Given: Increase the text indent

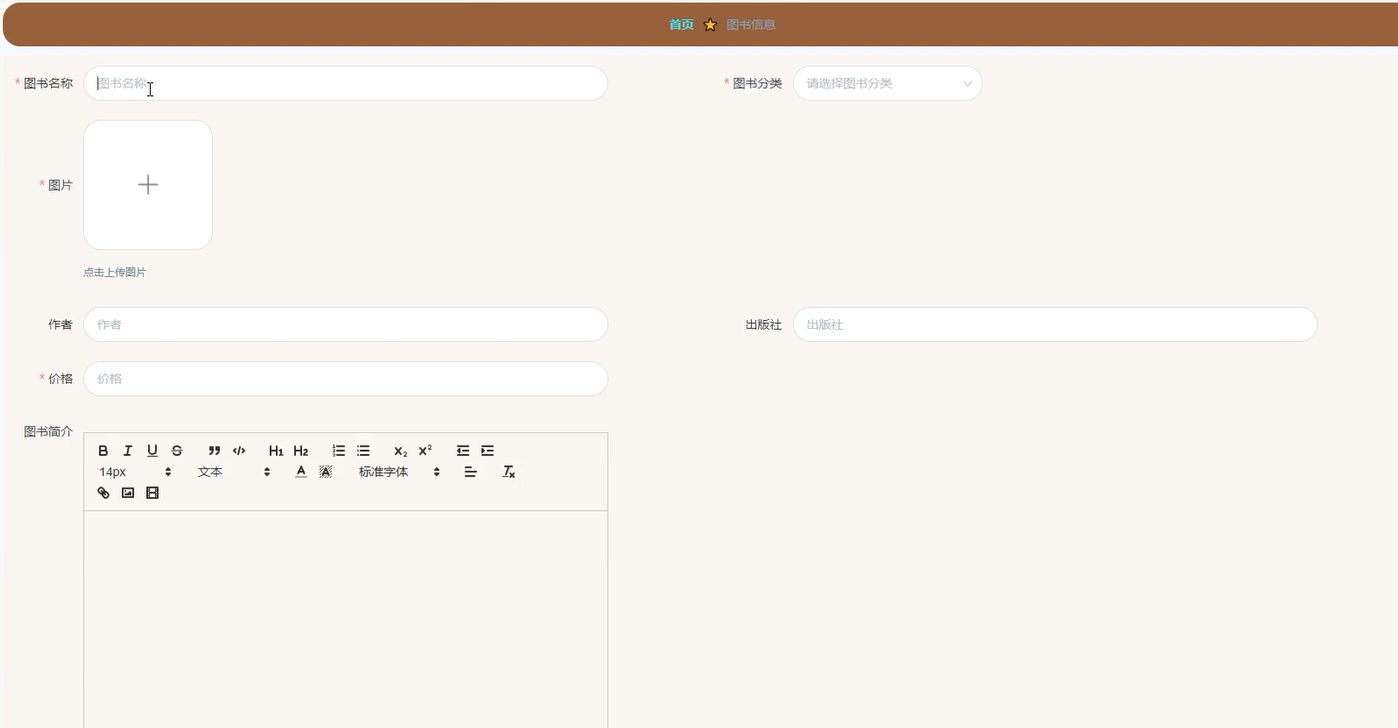Looking at the screenshot, I should pyautogui.click(x=487, y=451).
